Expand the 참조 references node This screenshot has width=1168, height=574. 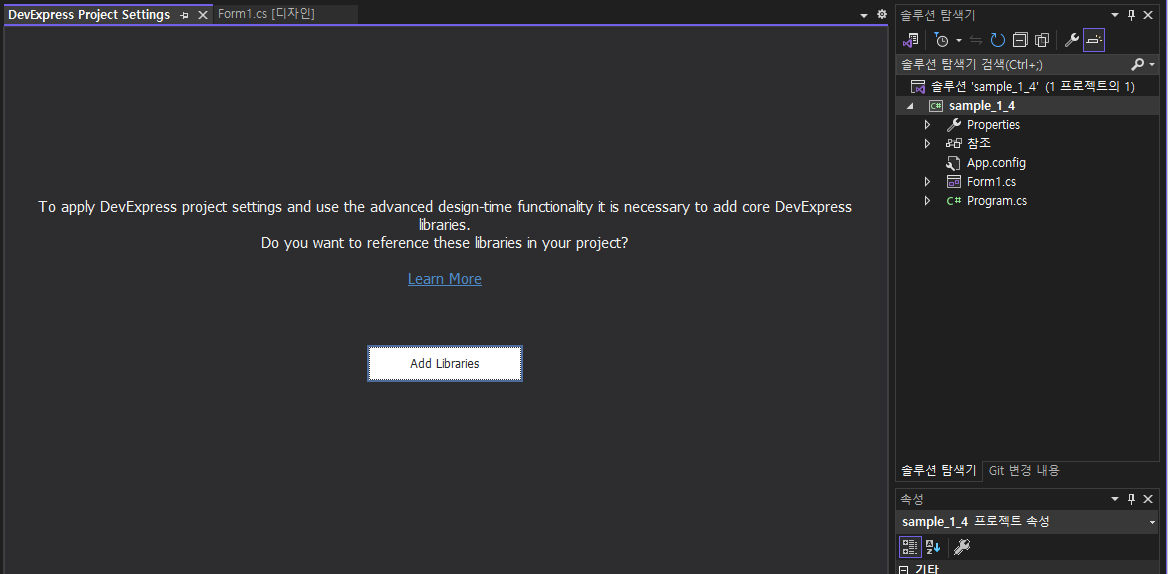(927, 143)
